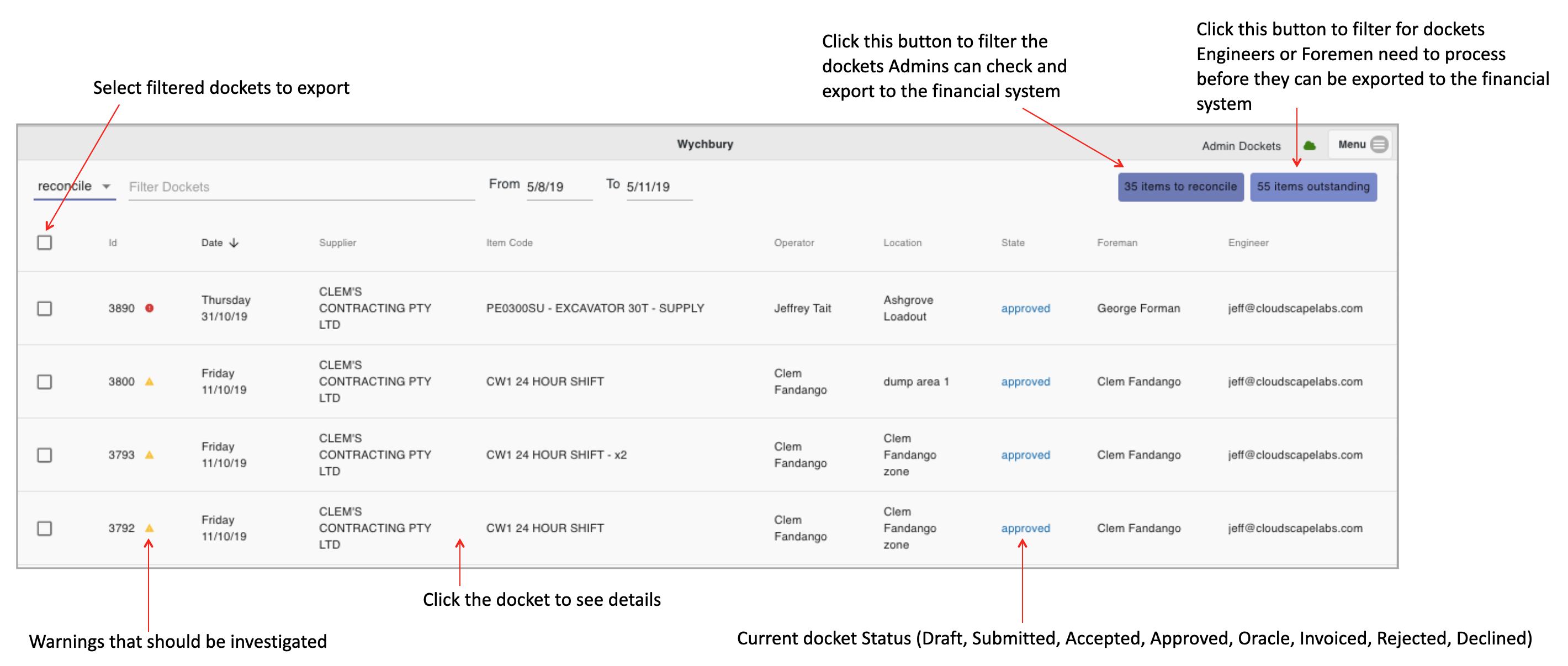
Task: Click the warning triangle next to docket 3793
Action: point(149,454)
